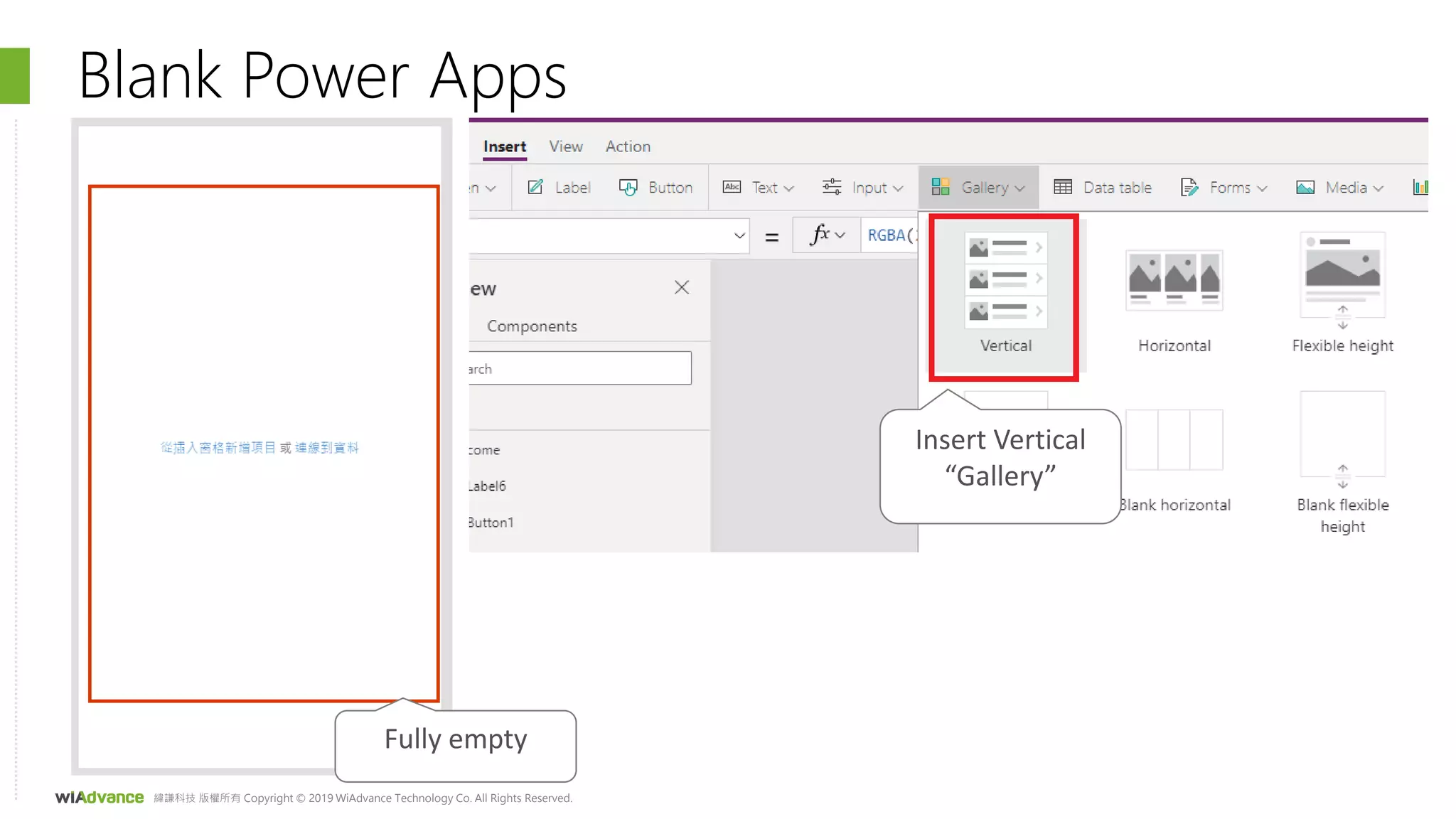Image resolution: width=1456 pixels, height=819 pixels.
Task: Open the Action tab
Action: pos(628,146)
